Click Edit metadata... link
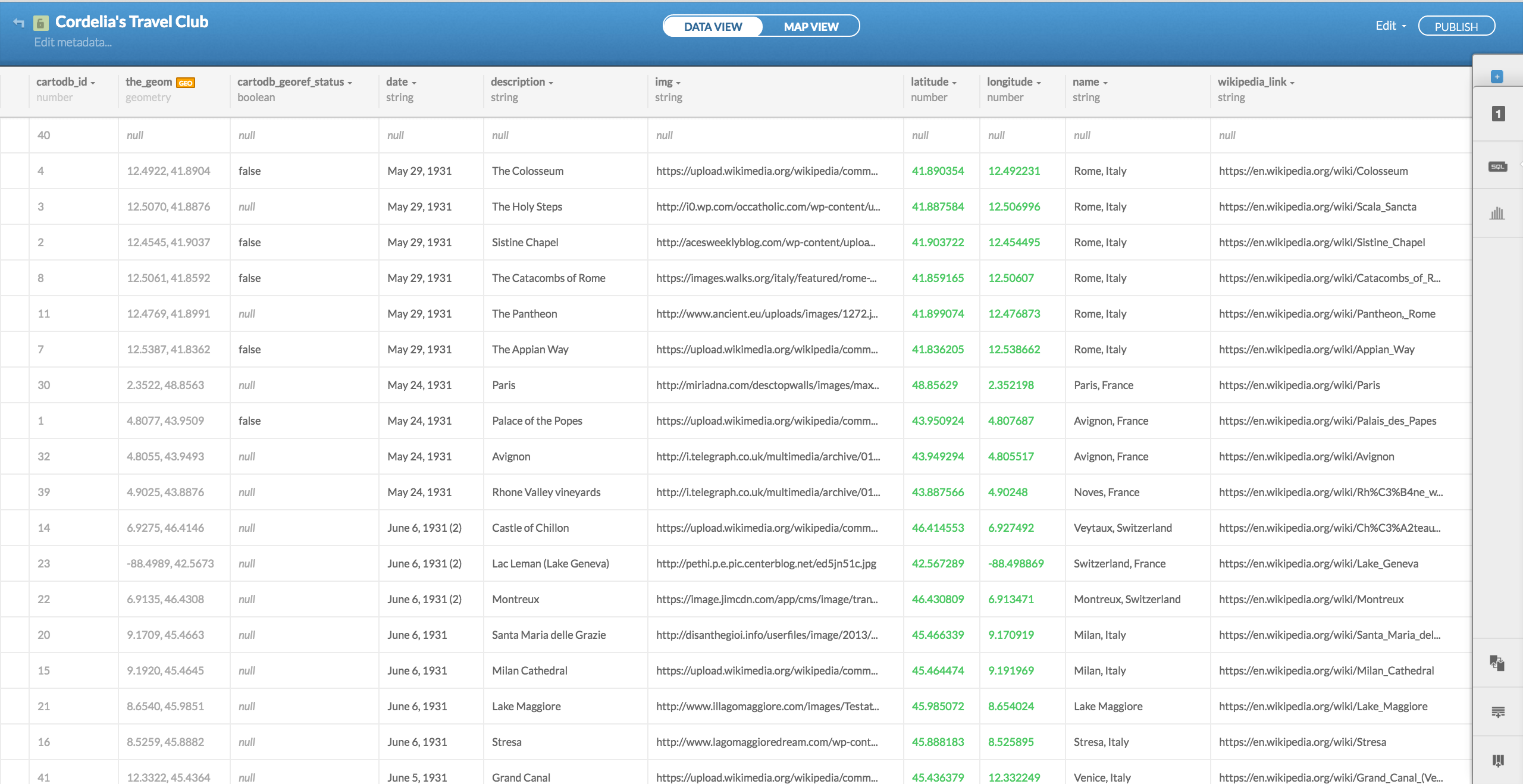Screen dimensions: 1523x784 coord(73,42)
